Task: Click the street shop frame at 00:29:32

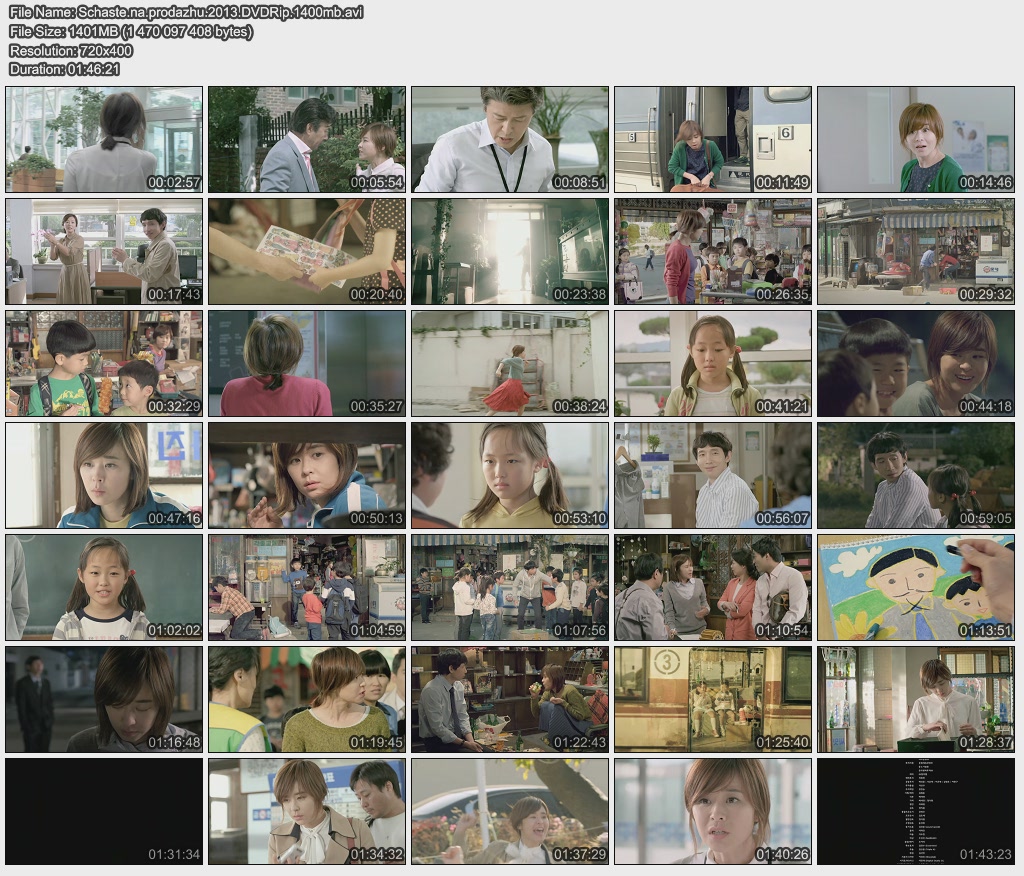Action: coord(916,251)
